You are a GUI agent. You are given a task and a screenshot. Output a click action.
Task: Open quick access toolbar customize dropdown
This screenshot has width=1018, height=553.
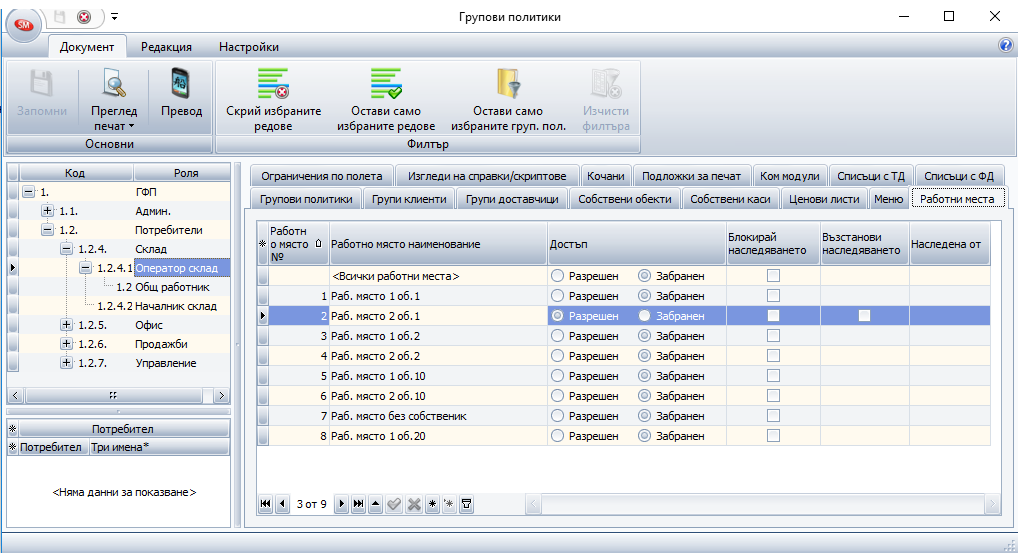click(114, 17)
